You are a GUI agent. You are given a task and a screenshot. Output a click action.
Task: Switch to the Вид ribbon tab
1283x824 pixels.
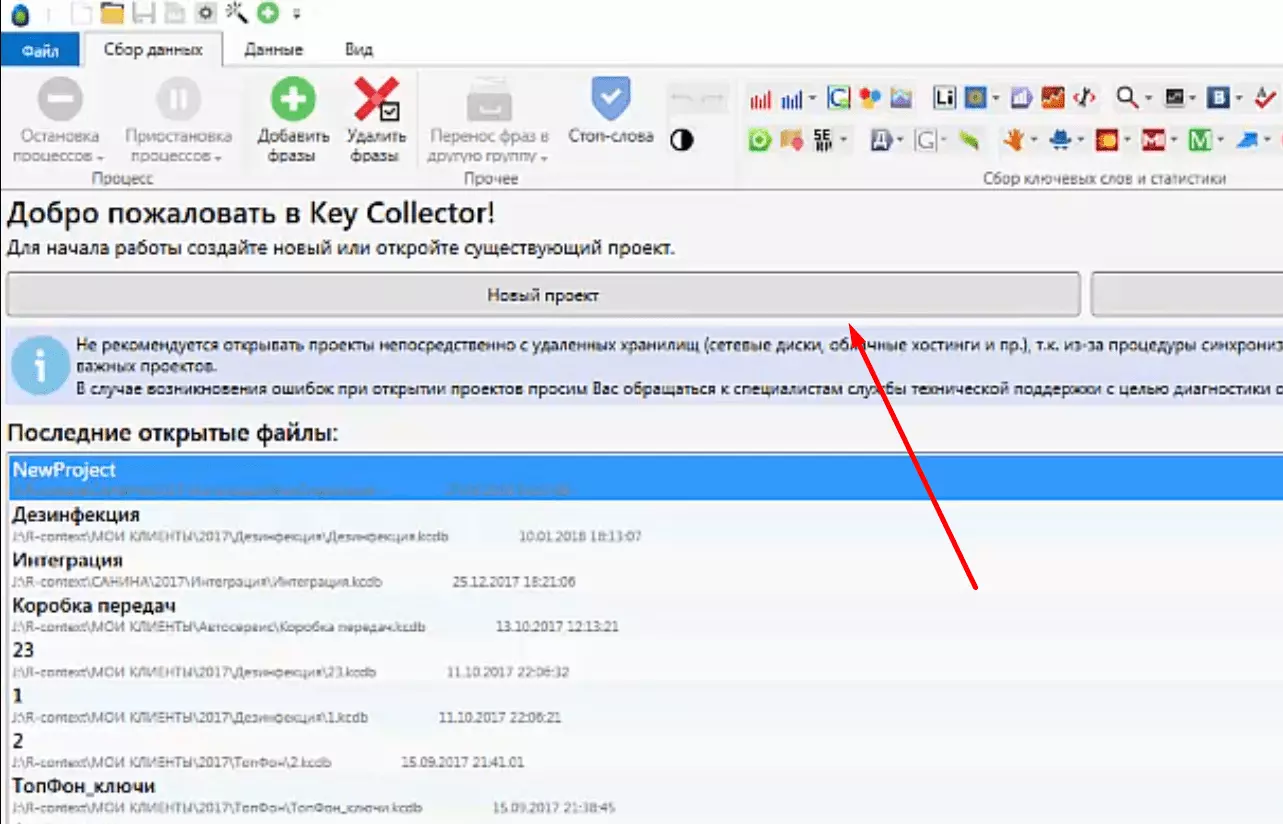pos(359,49)
